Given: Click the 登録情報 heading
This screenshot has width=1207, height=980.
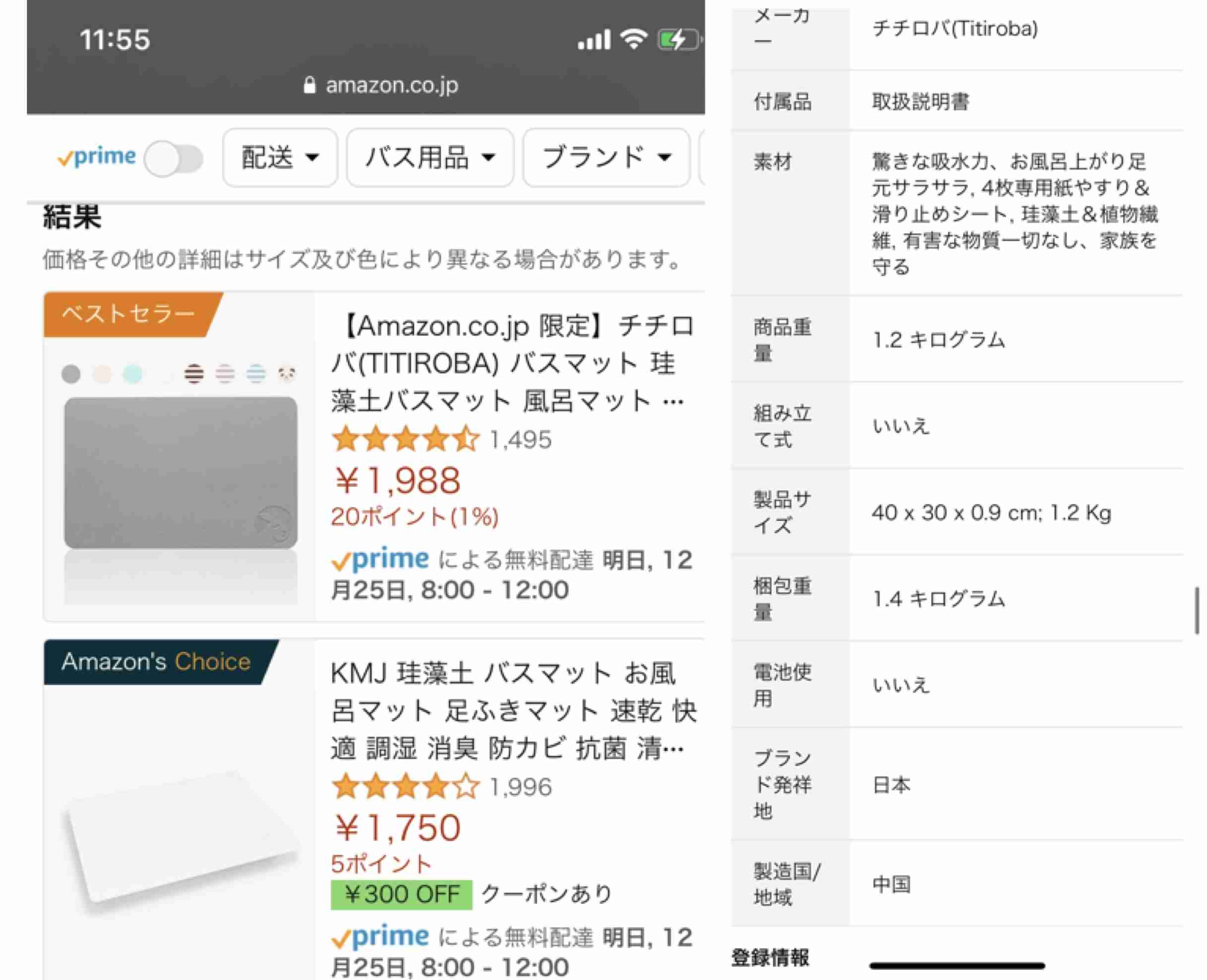Looking at the screenshot, I should [771, 957].
